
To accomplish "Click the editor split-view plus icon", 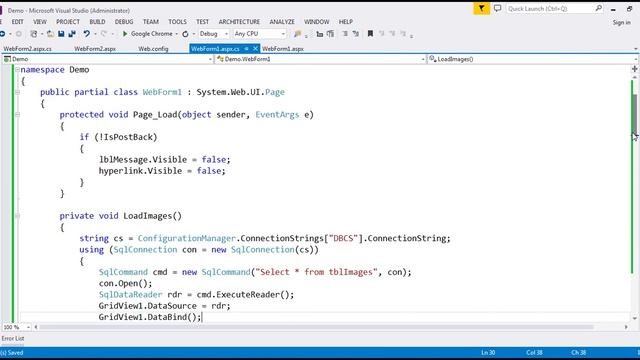I will tap(634, 69).
